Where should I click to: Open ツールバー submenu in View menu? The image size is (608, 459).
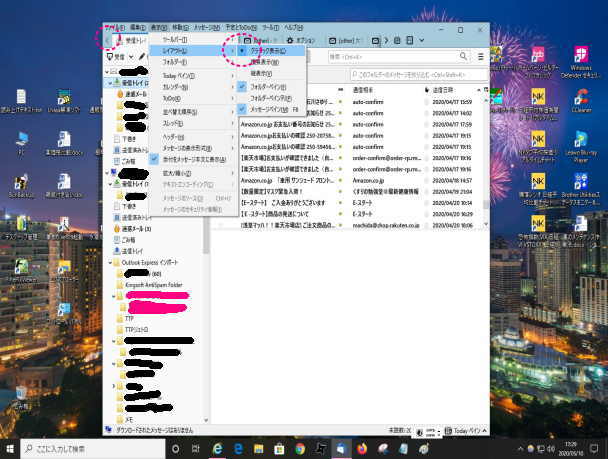click(x=193, y=40)
